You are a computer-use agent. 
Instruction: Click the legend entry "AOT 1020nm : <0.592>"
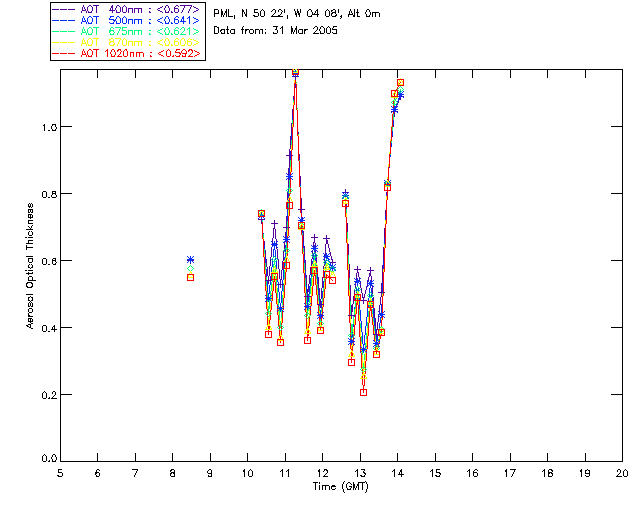[x=127, y=53]
